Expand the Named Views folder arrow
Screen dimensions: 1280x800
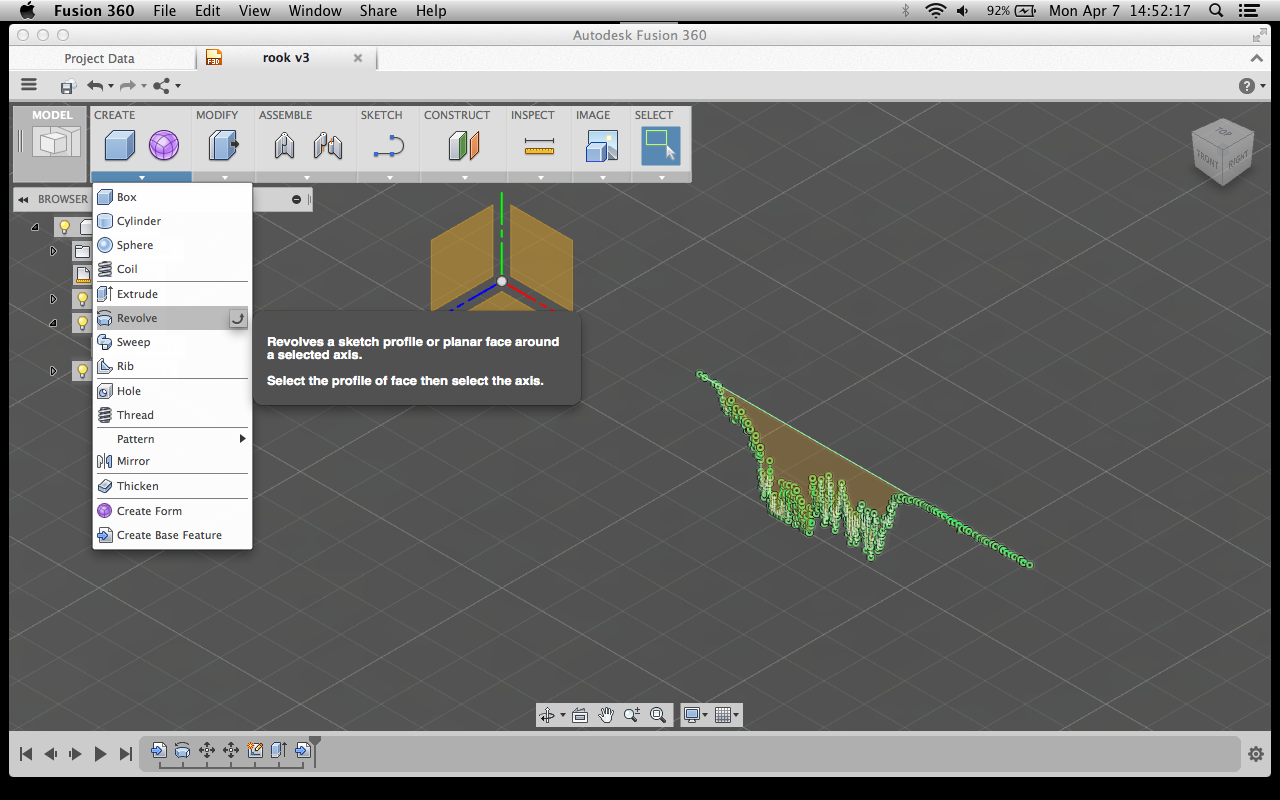coord(54,251)
